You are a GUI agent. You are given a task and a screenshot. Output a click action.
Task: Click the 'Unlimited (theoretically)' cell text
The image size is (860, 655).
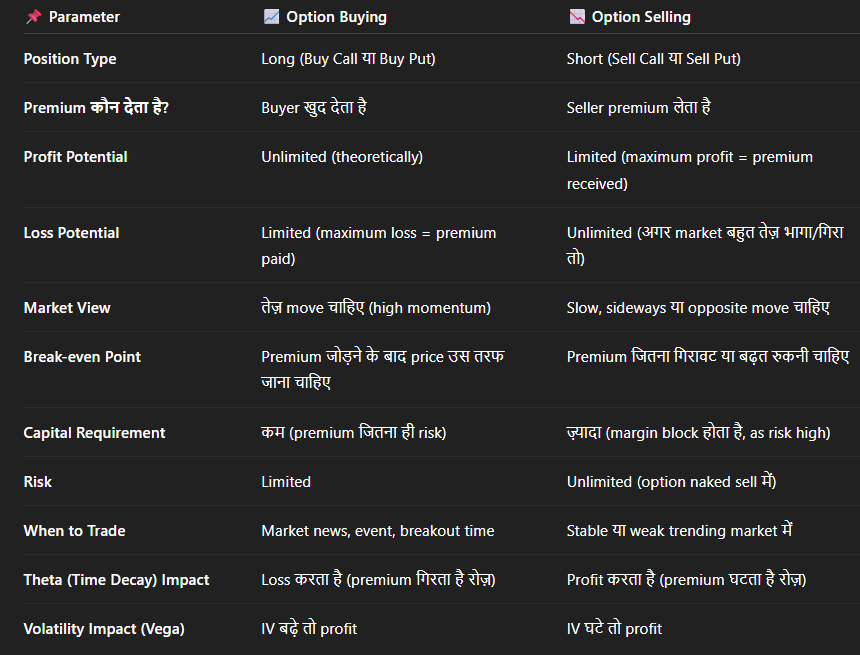(341, 157)
